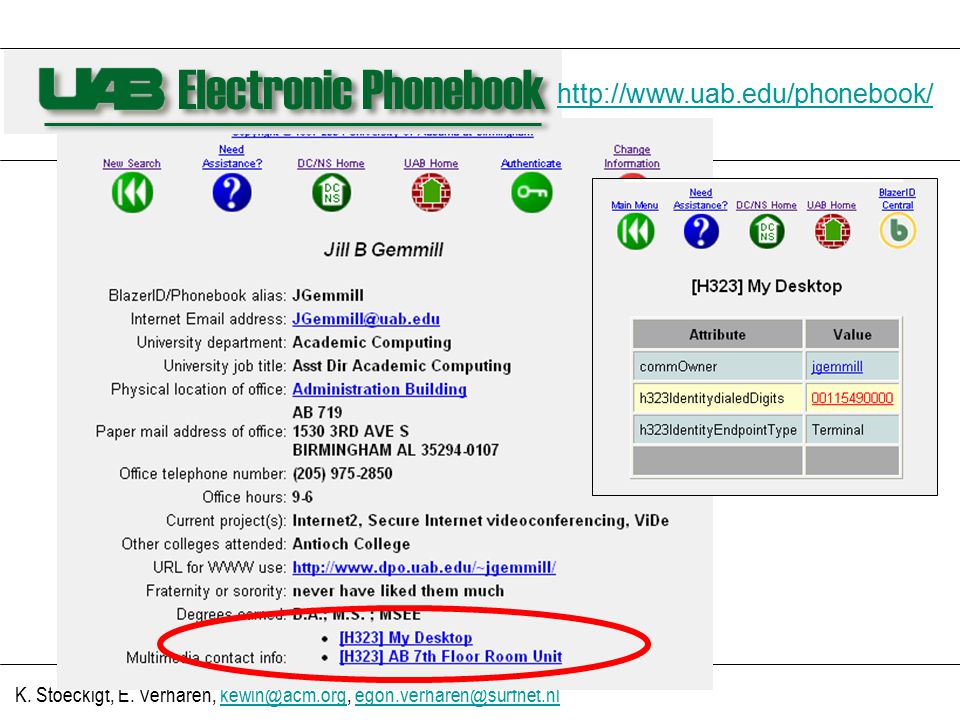Click the never have liked them much text
Image resolution: width=960 pixels, height=720 pixels.
pyautogui.click(x=399, y=591)
